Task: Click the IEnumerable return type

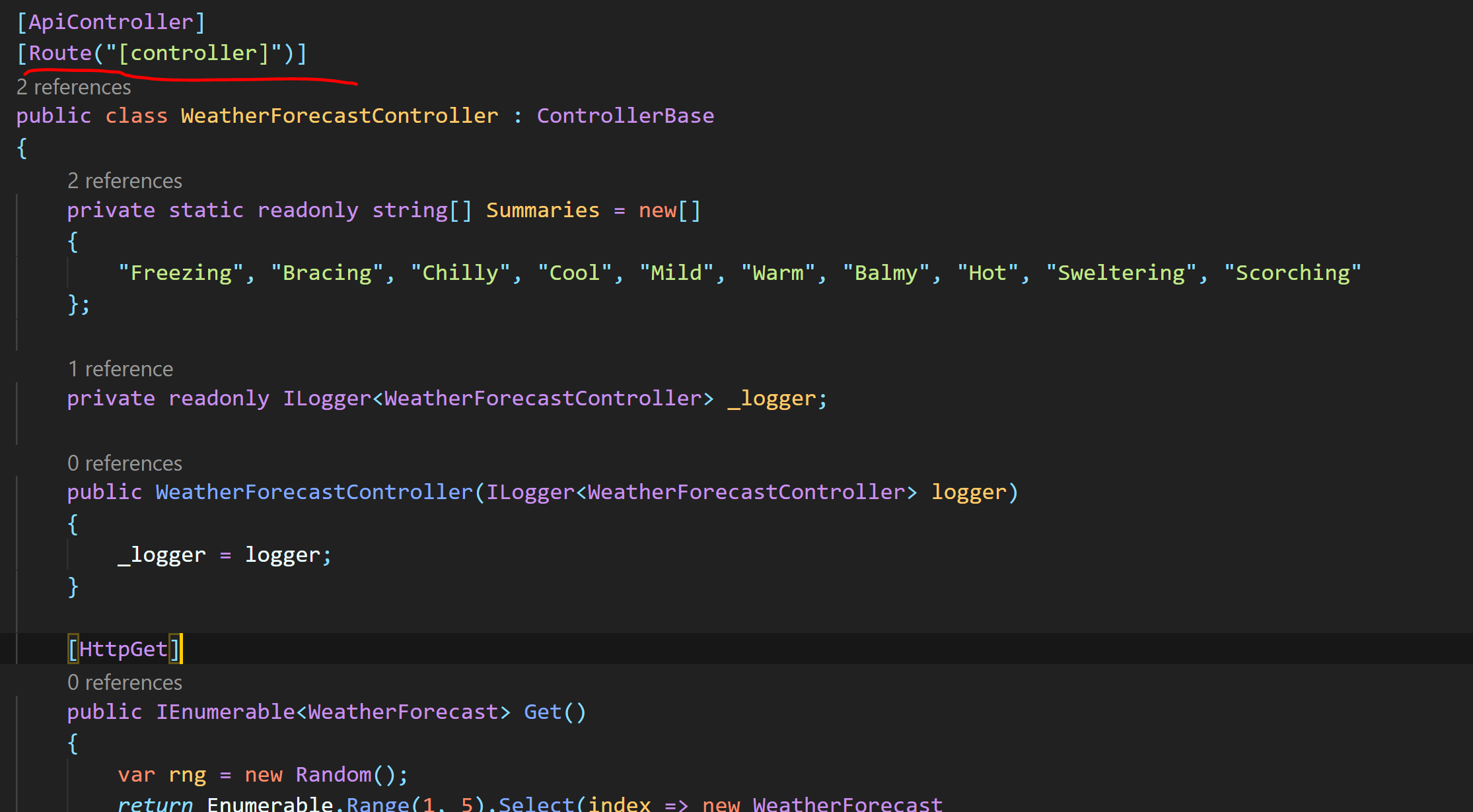Action: pyautogui.click(x=225, y=712)
